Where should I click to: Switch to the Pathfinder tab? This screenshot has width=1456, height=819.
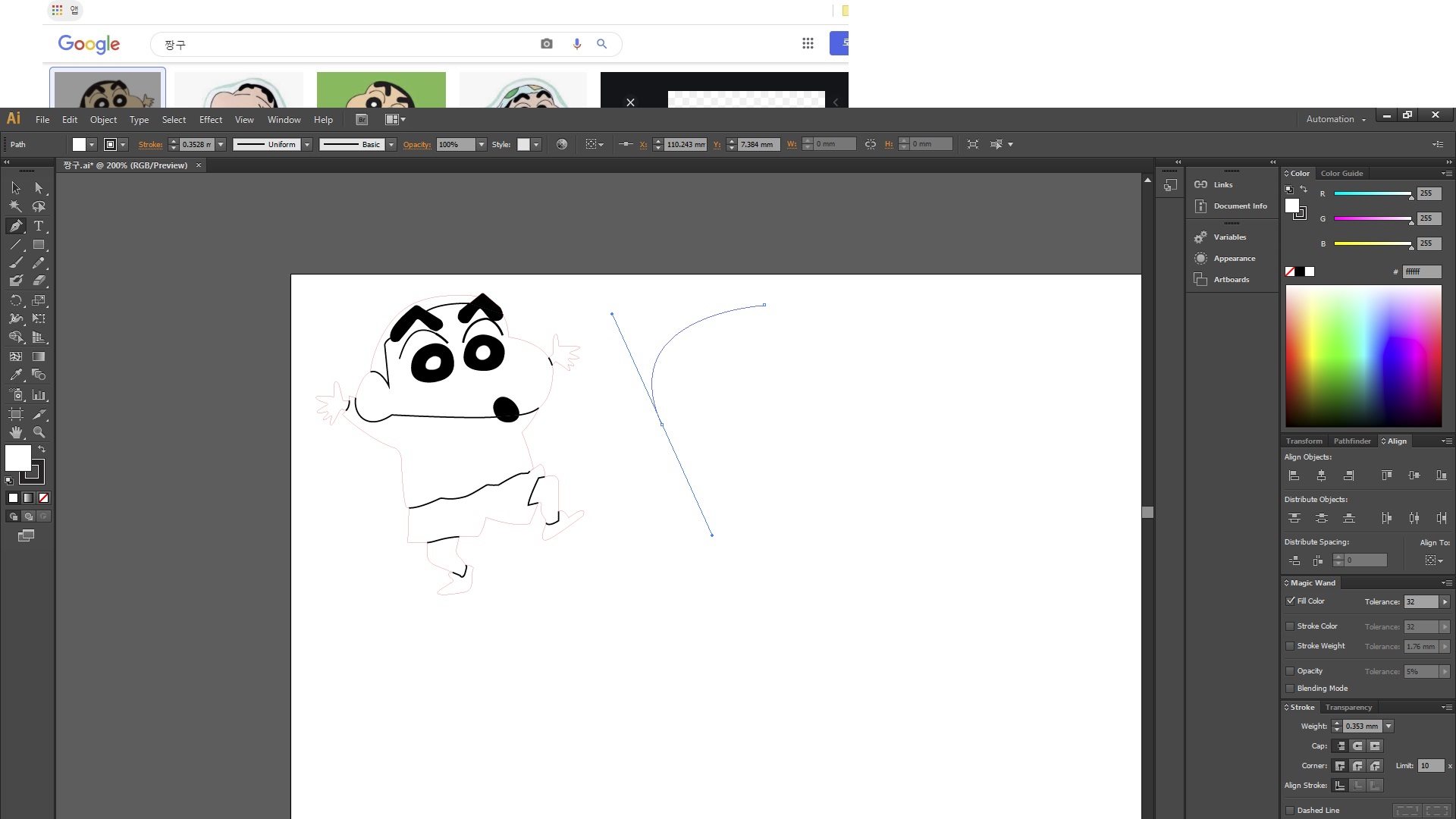[x=1351, y=441]
